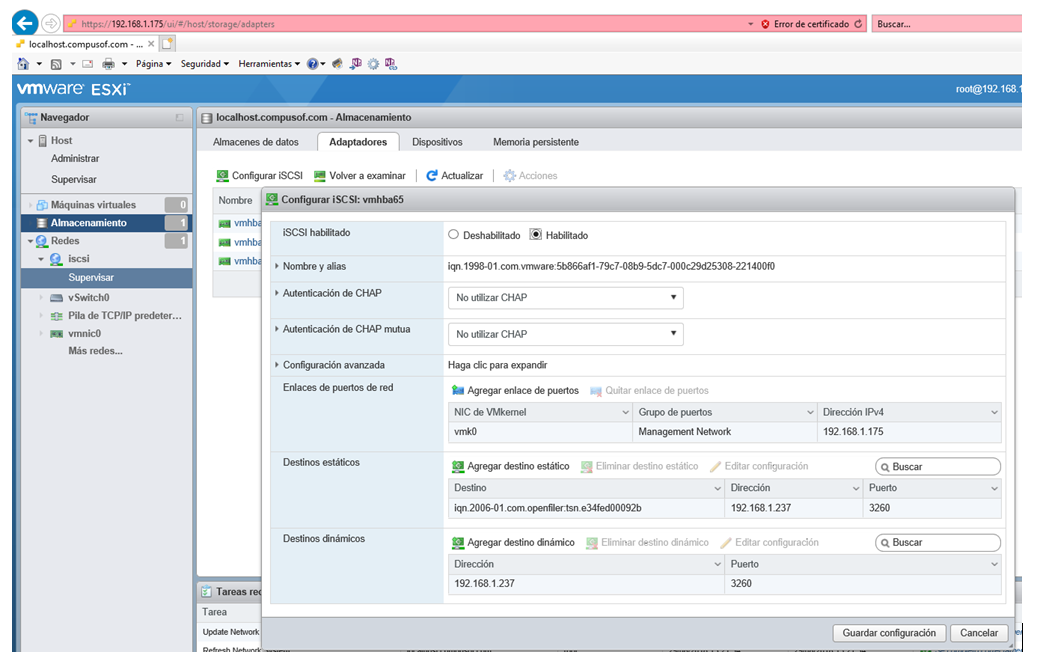This screenshot has width=1041, height=671.
Task: Switch to the Adaptadores tab
Action: (x=358, y=142)
